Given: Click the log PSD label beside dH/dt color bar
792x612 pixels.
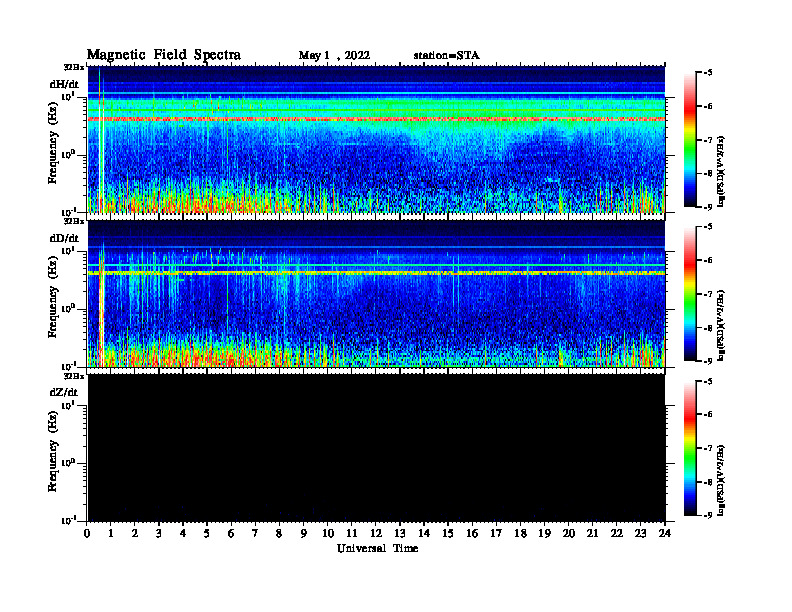Looking at the screenshot, I should [x=722, y=171].
